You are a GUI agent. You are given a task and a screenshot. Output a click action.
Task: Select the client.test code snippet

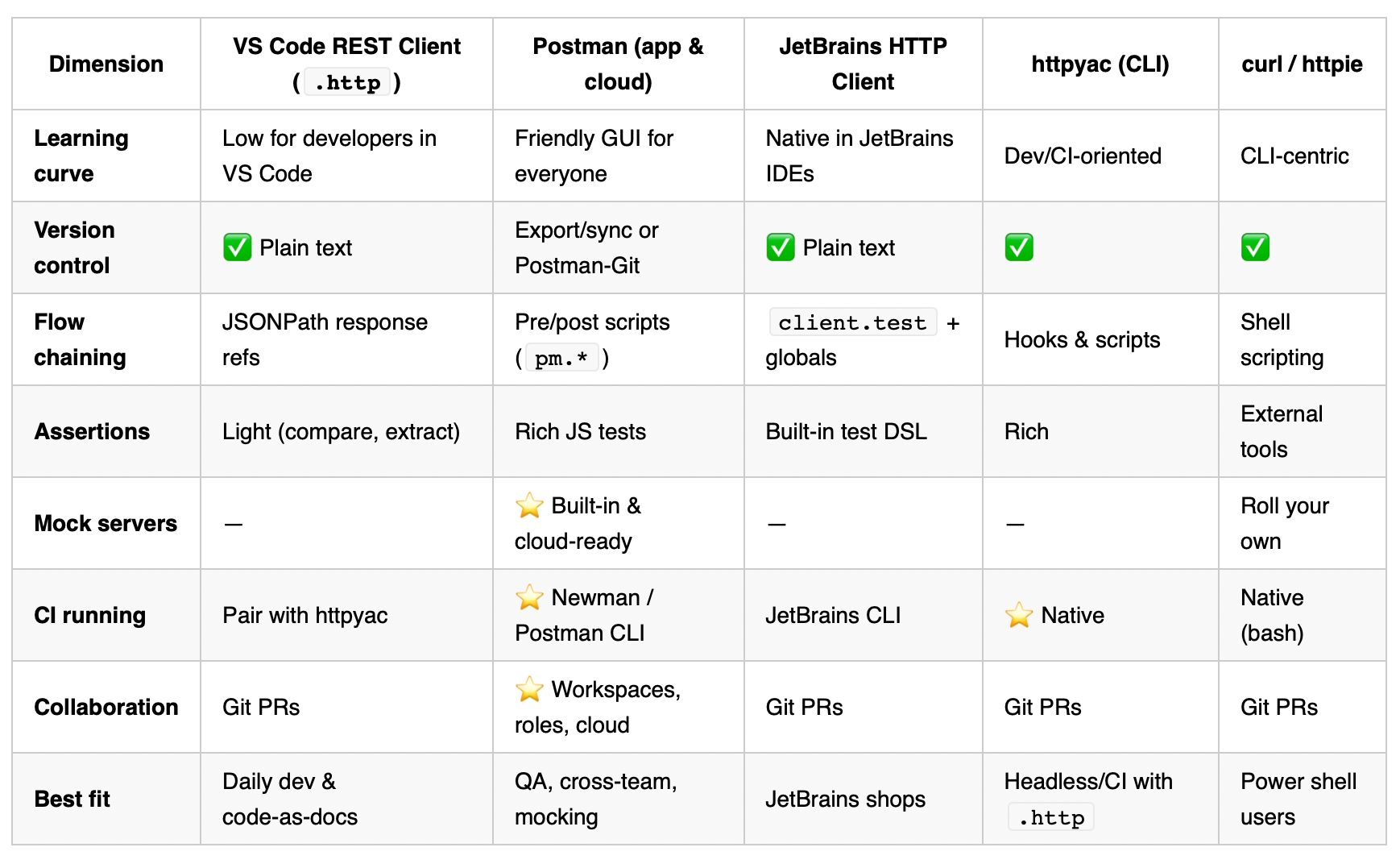coord(852,322)
